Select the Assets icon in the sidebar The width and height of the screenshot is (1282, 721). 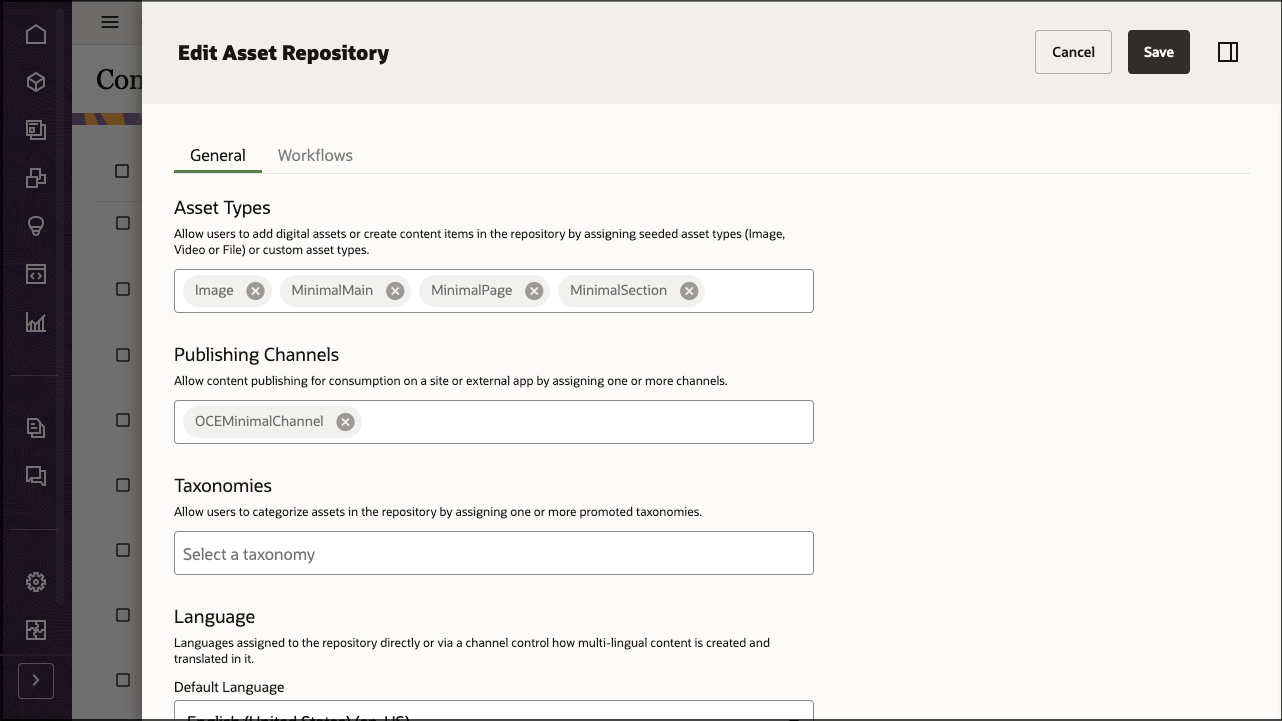click(36, 82)
